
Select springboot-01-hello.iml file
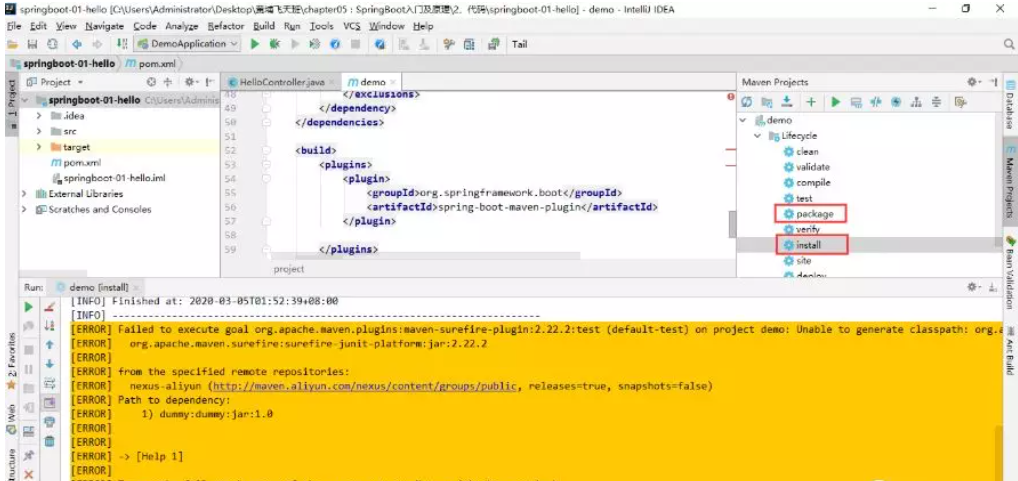(x=108, y=178)
